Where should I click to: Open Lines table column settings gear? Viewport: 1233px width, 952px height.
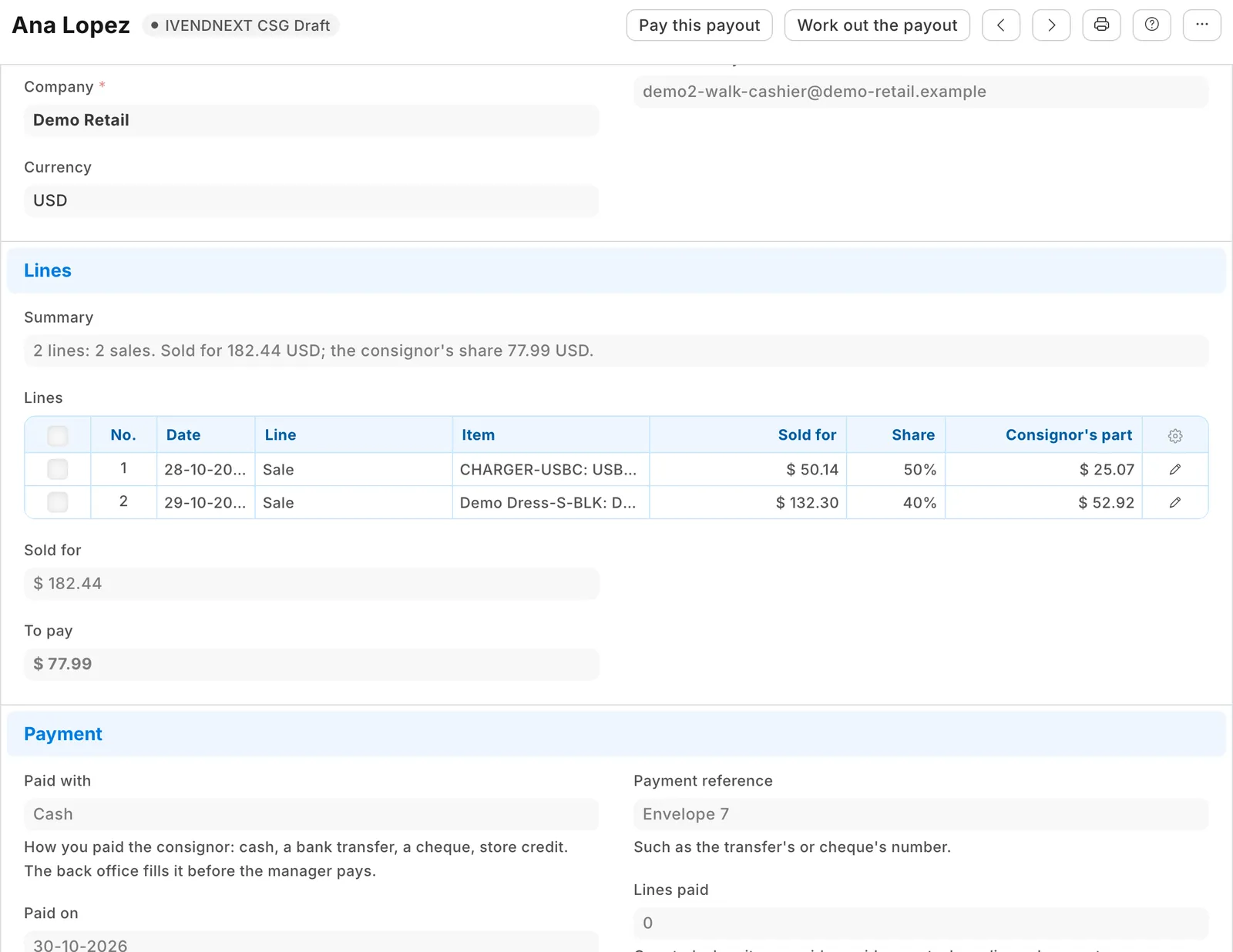(x=1175, y=435)
